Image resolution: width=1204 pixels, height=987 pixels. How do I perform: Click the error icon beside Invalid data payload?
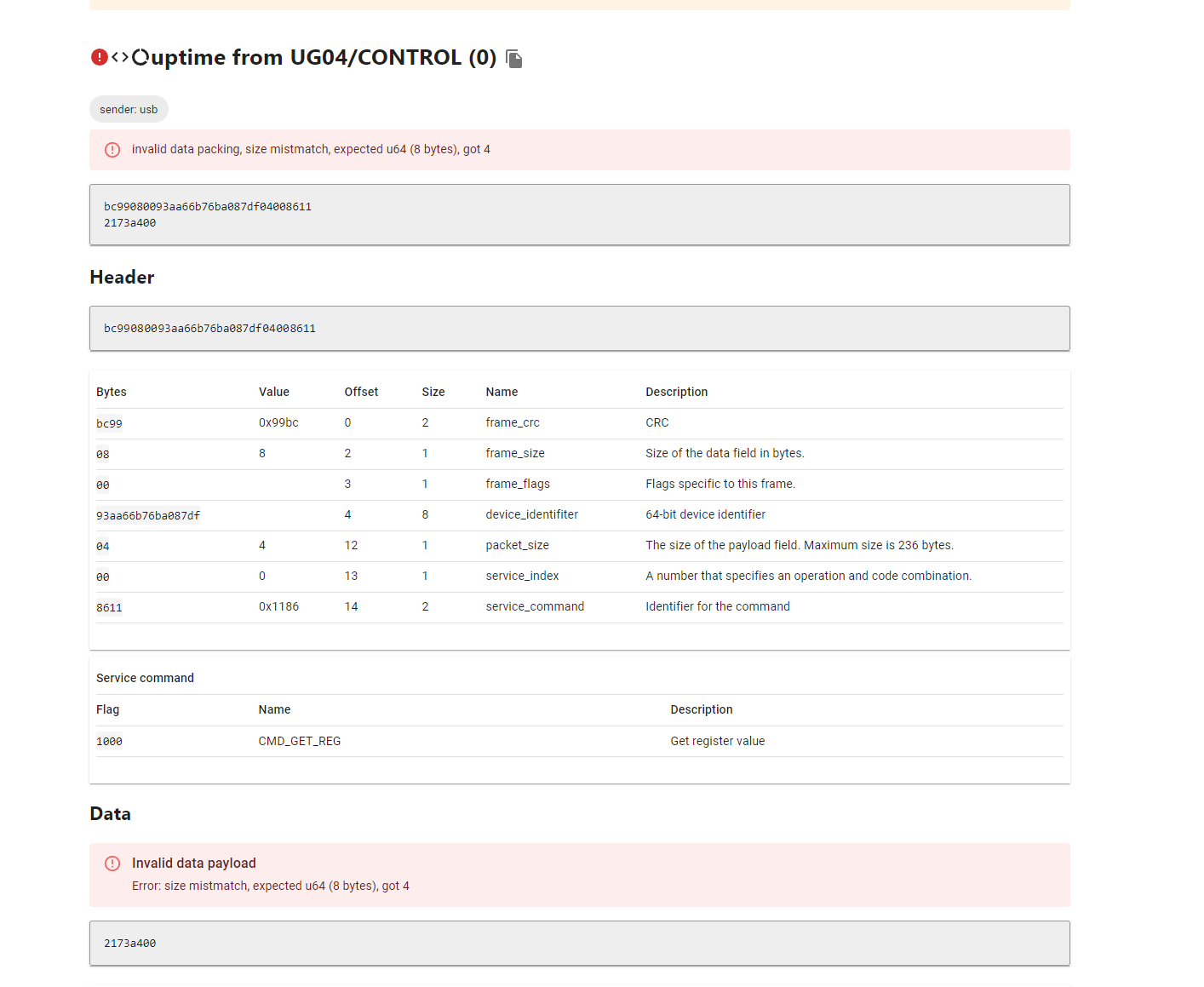tap(112, 863)
